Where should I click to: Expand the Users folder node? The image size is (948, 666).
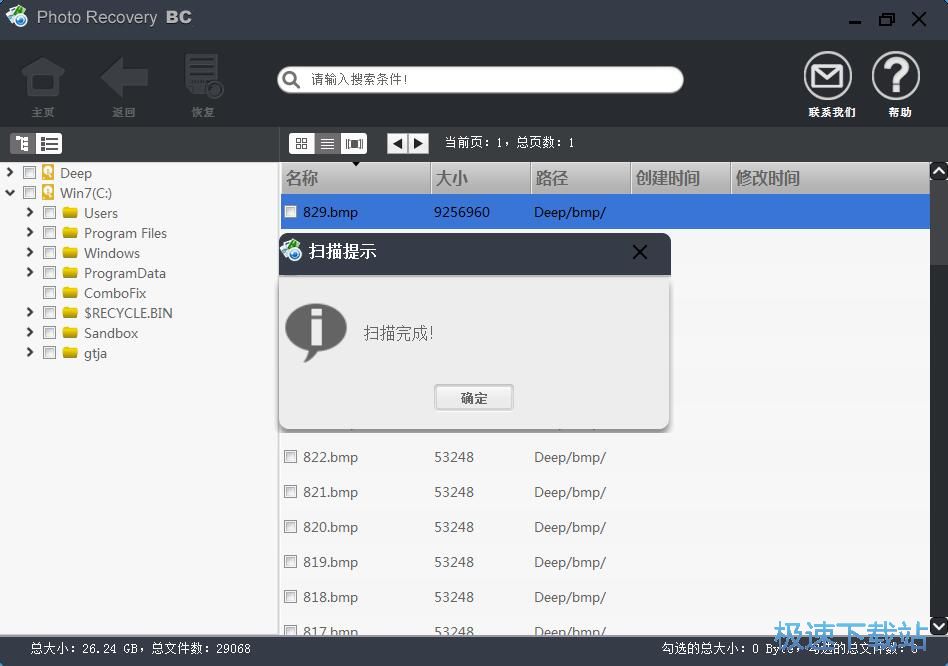pos(30,212)
